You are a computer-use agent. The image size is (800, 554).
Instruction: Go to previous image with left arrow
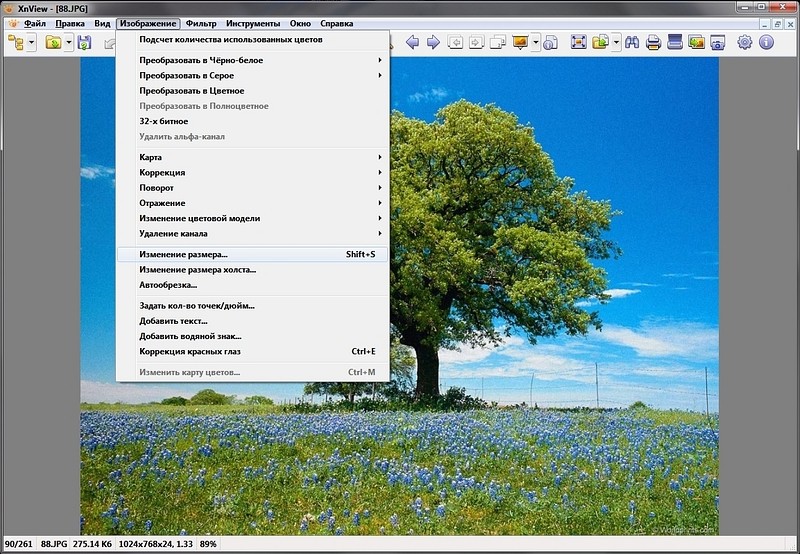tap(412, 42)
